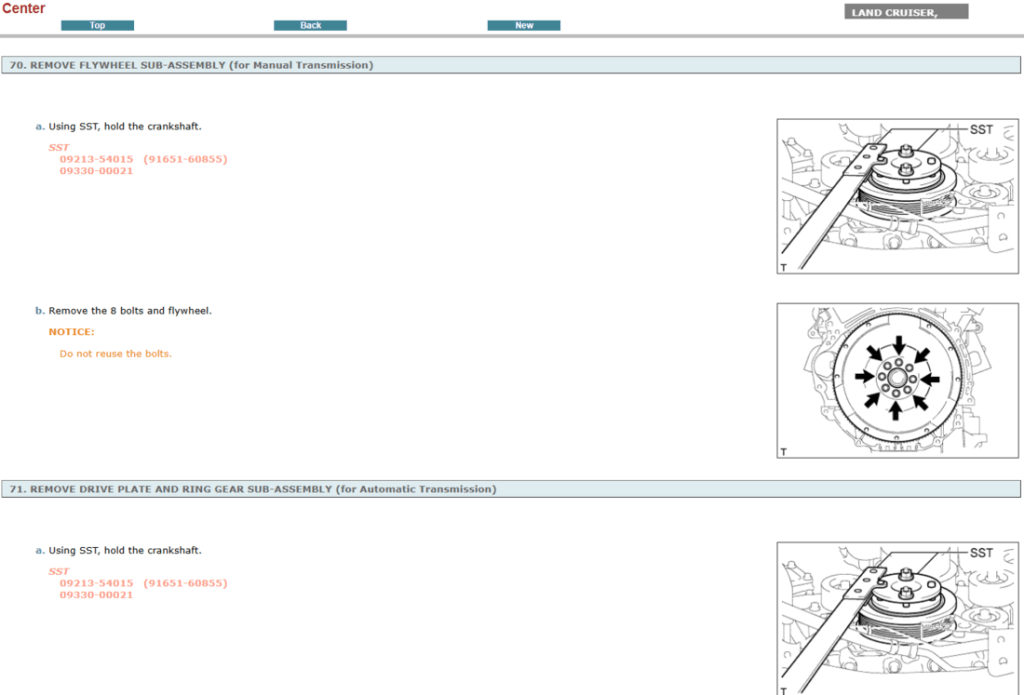Click the SST callout label in top diagram
The height and width of the screenshot is (695, 1024).
tap(981, 130)
